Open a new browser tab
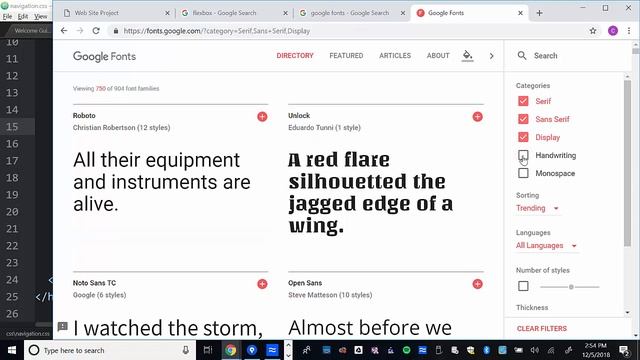Image resolution: width=640 pixels, height=360 pixels. pos(539,13)
